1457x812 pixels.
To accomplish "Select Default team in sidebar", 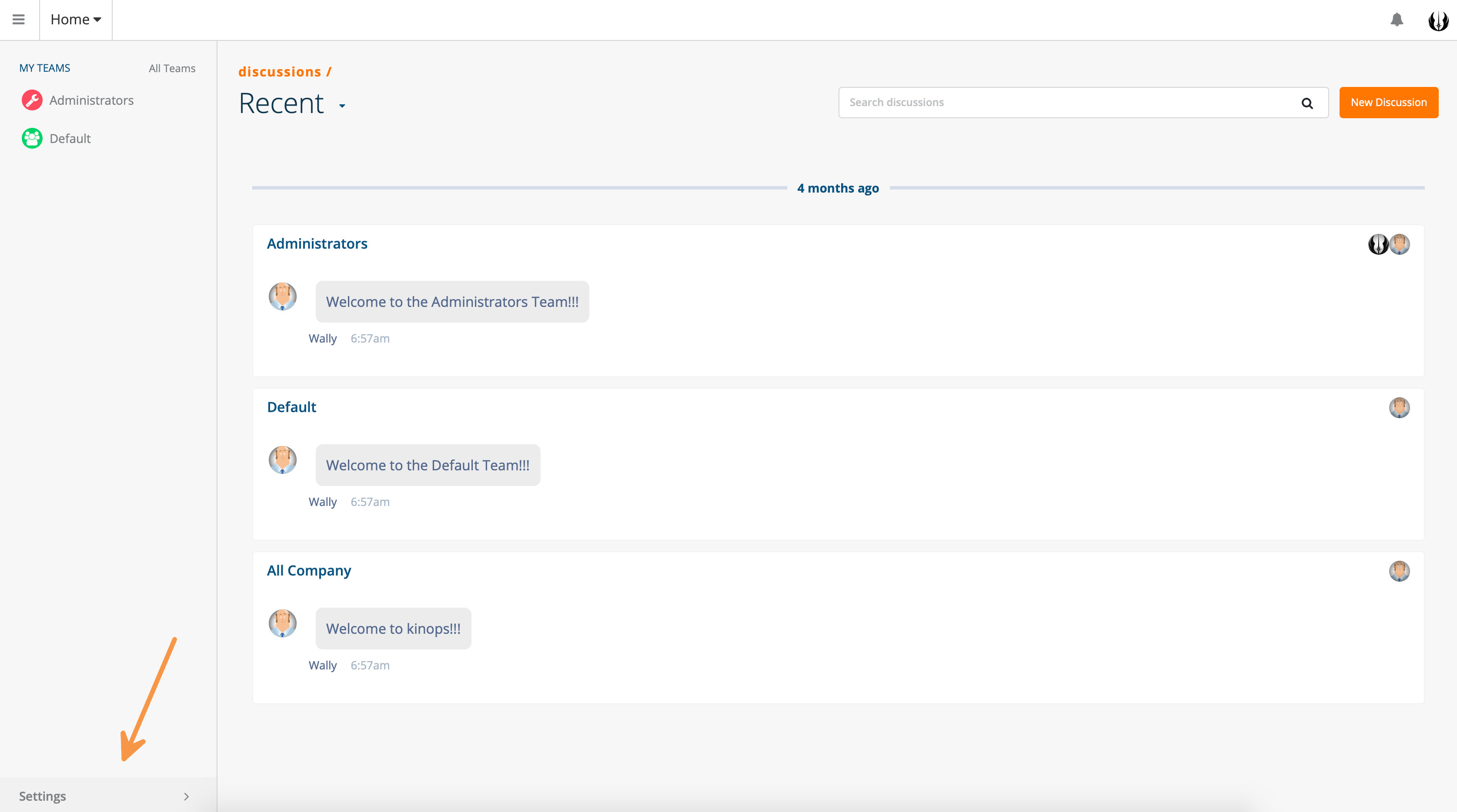I will click(x=70, y=139).
